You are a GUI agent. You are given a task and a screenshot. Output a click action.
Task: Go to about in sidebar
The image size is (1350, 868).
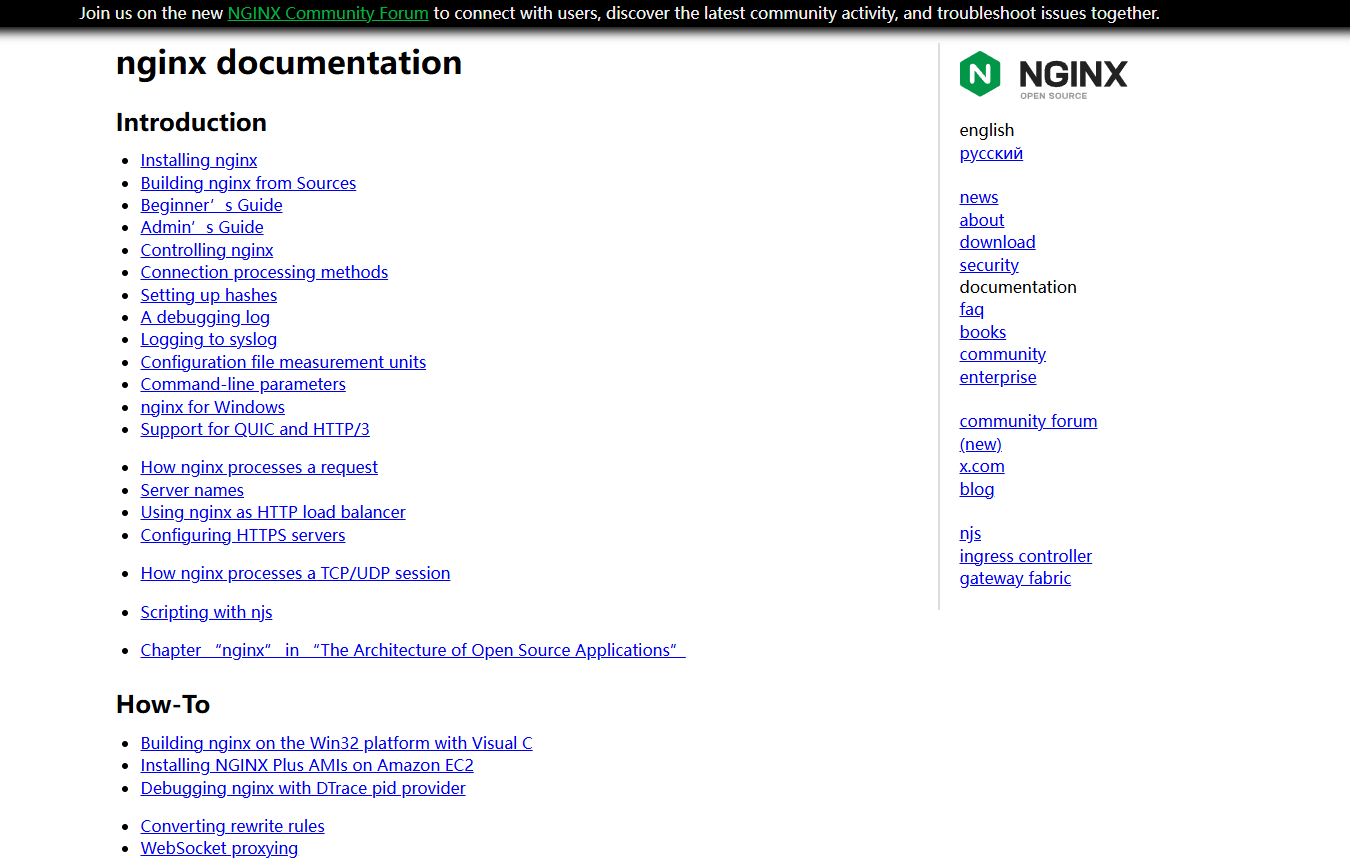[x=982, y=220]
